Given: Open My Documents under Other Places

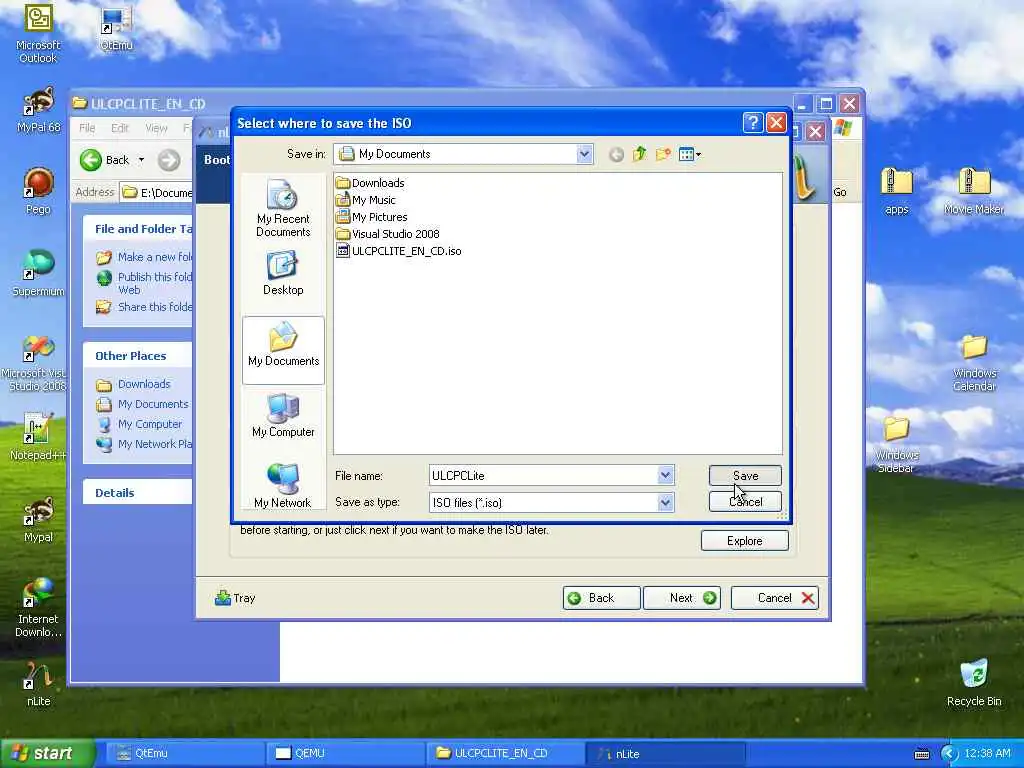Looking at the screenshot, I should pos(142,404).
